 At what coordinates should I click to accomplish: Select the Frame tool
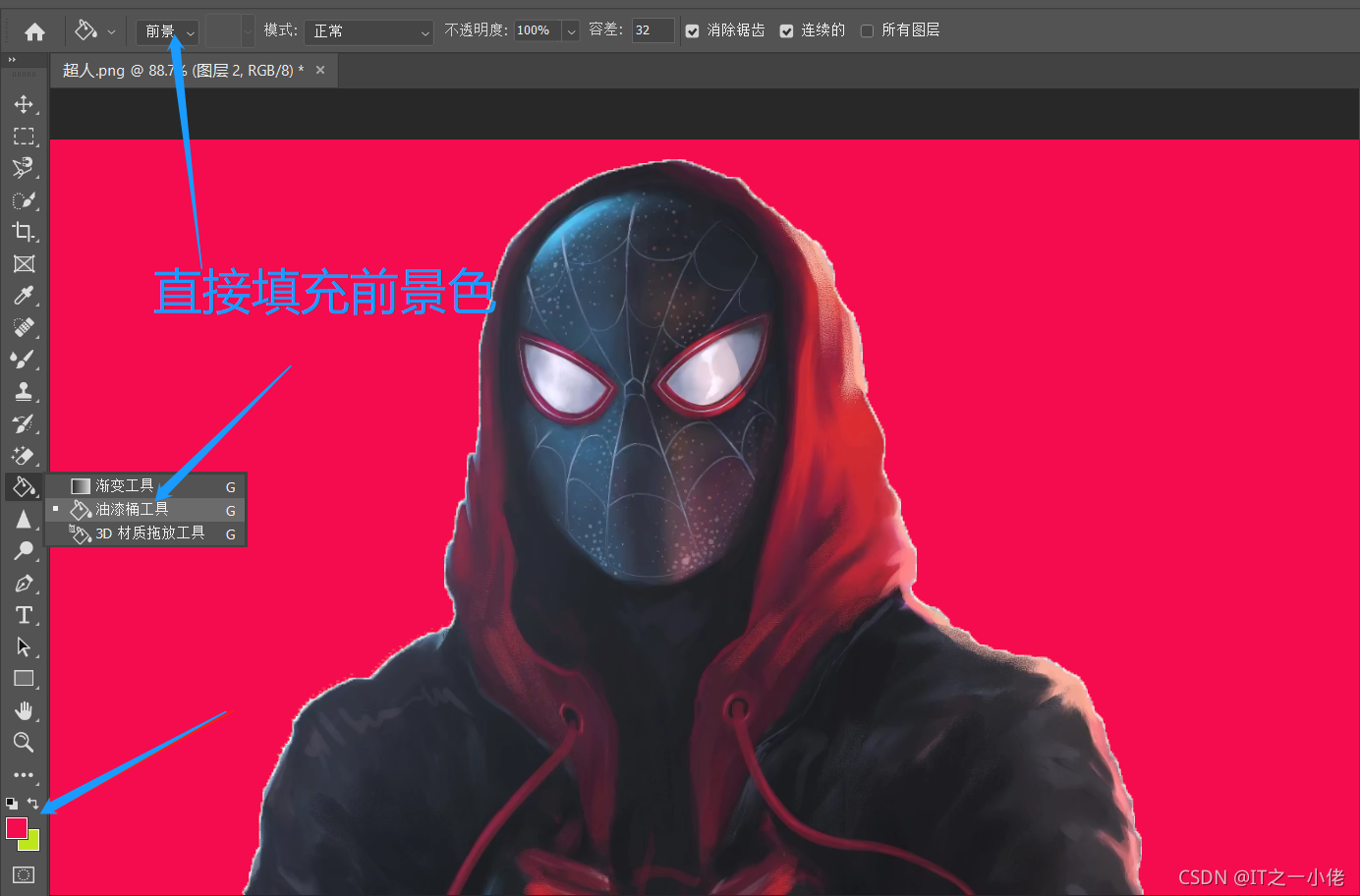point(24,263)
